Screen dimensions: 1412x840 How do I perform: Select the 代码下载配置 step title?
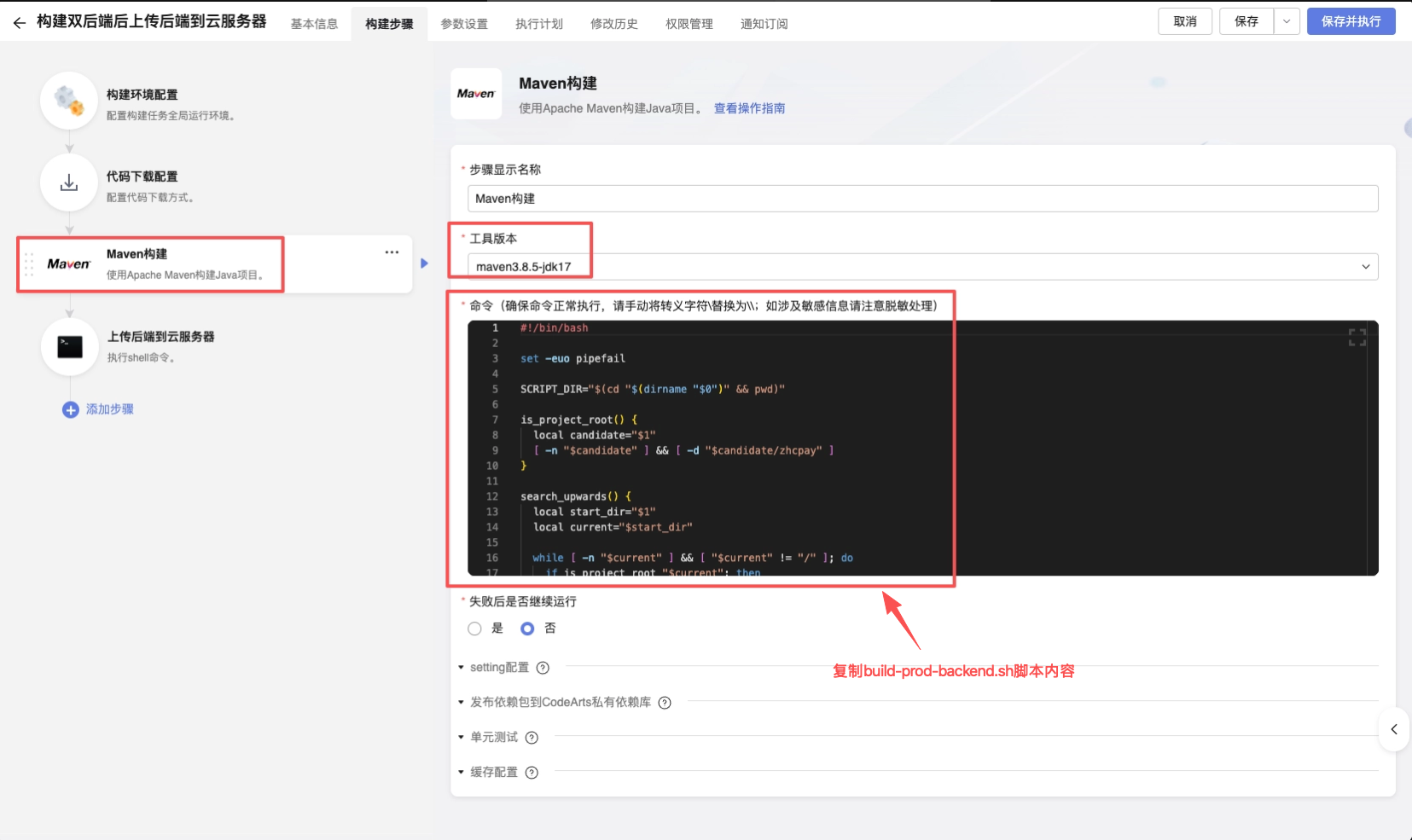(x=142, y=177)
